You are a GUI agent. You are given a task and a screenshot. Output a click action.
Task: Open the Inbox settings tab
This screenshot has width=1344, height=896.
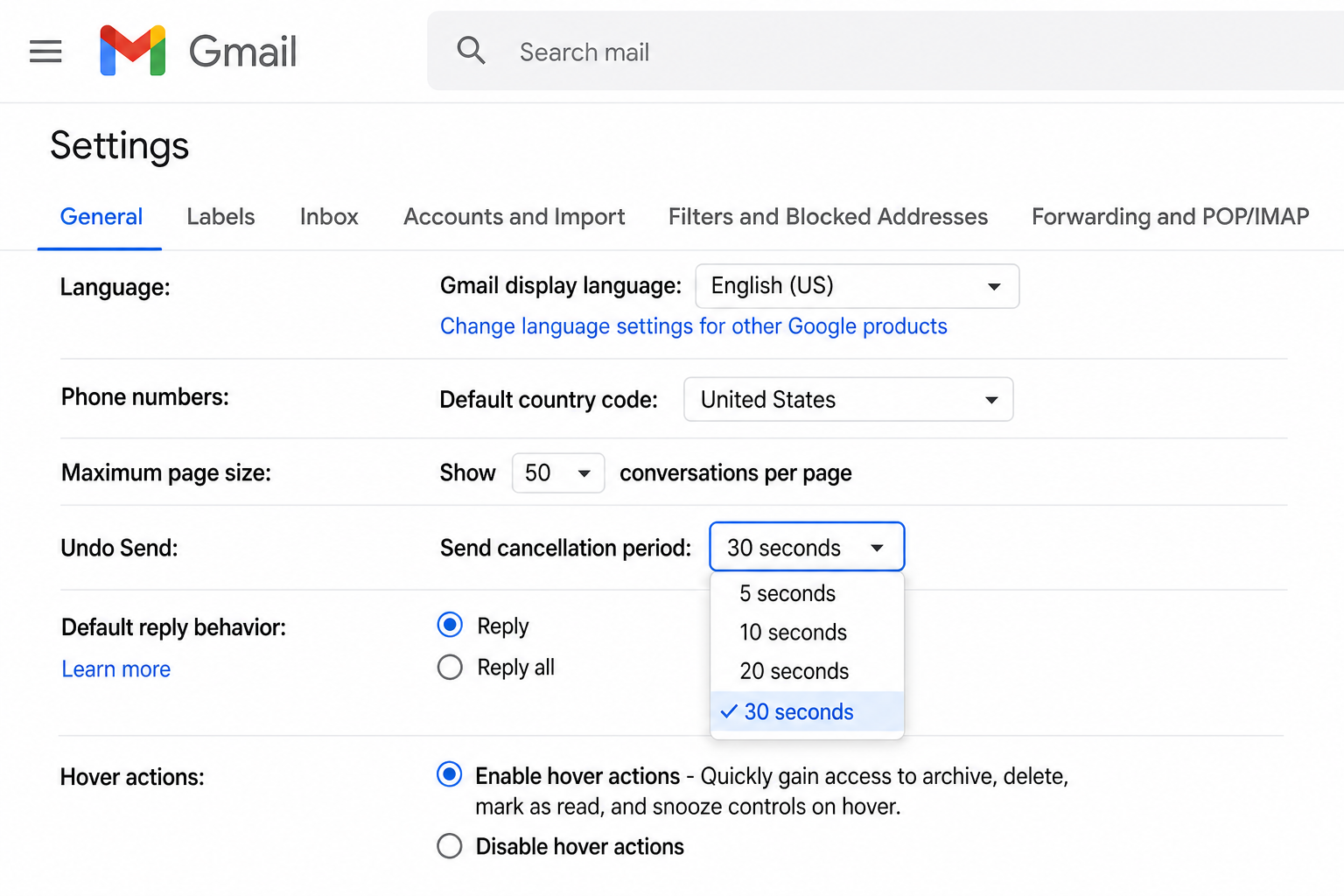pyautogui.click(x=329, y=217)
